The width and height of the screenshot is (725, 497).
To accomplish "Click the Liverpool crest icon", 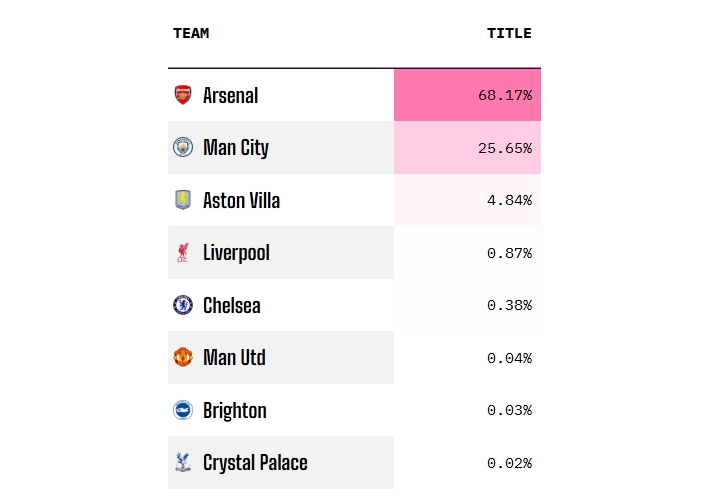I will (x=182, y=253).
